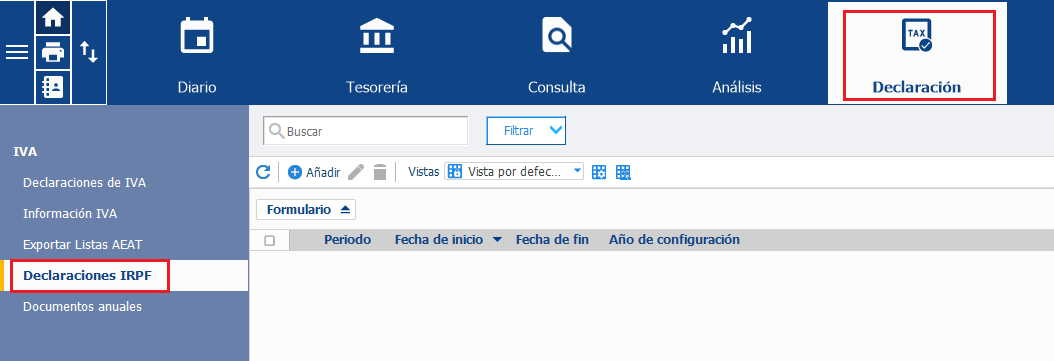Refresh the list with reload icon
1054x361 pixels.
(x=263, y=172)
